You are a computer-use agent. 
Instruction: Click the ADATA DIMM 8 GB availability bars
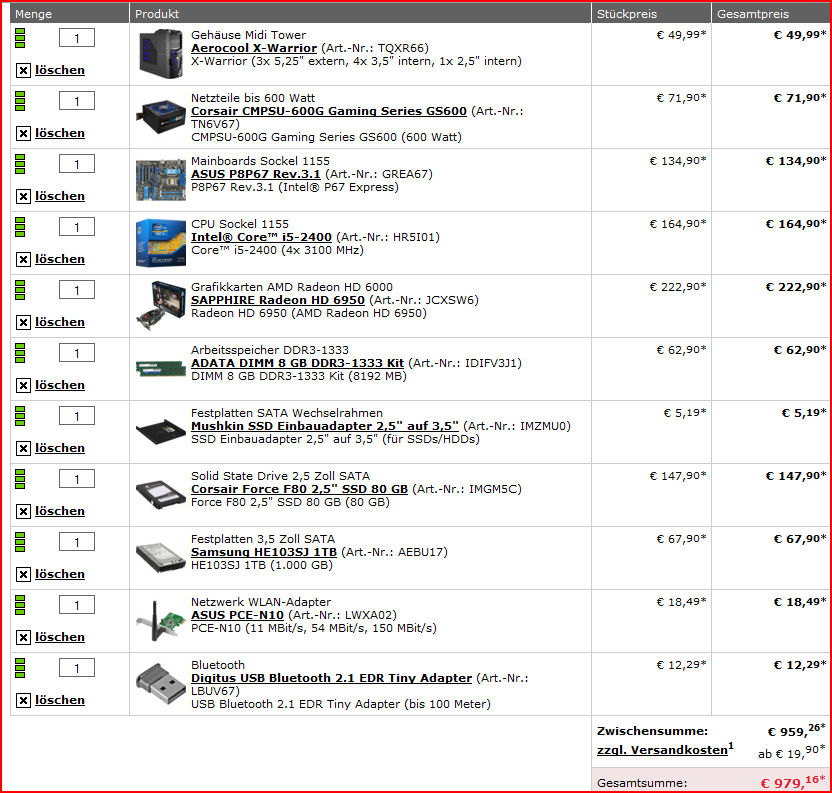pos(20,353)
